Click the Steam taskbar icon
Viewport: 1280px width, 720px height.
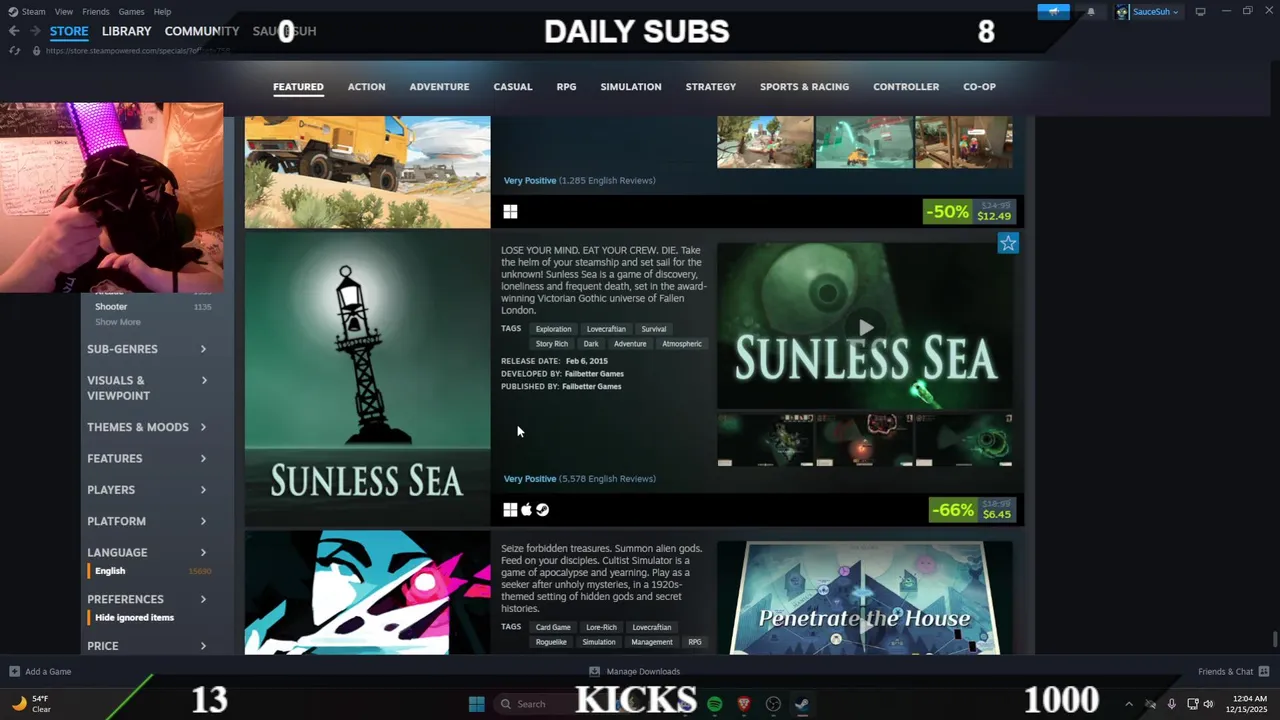tap(802, 704)
